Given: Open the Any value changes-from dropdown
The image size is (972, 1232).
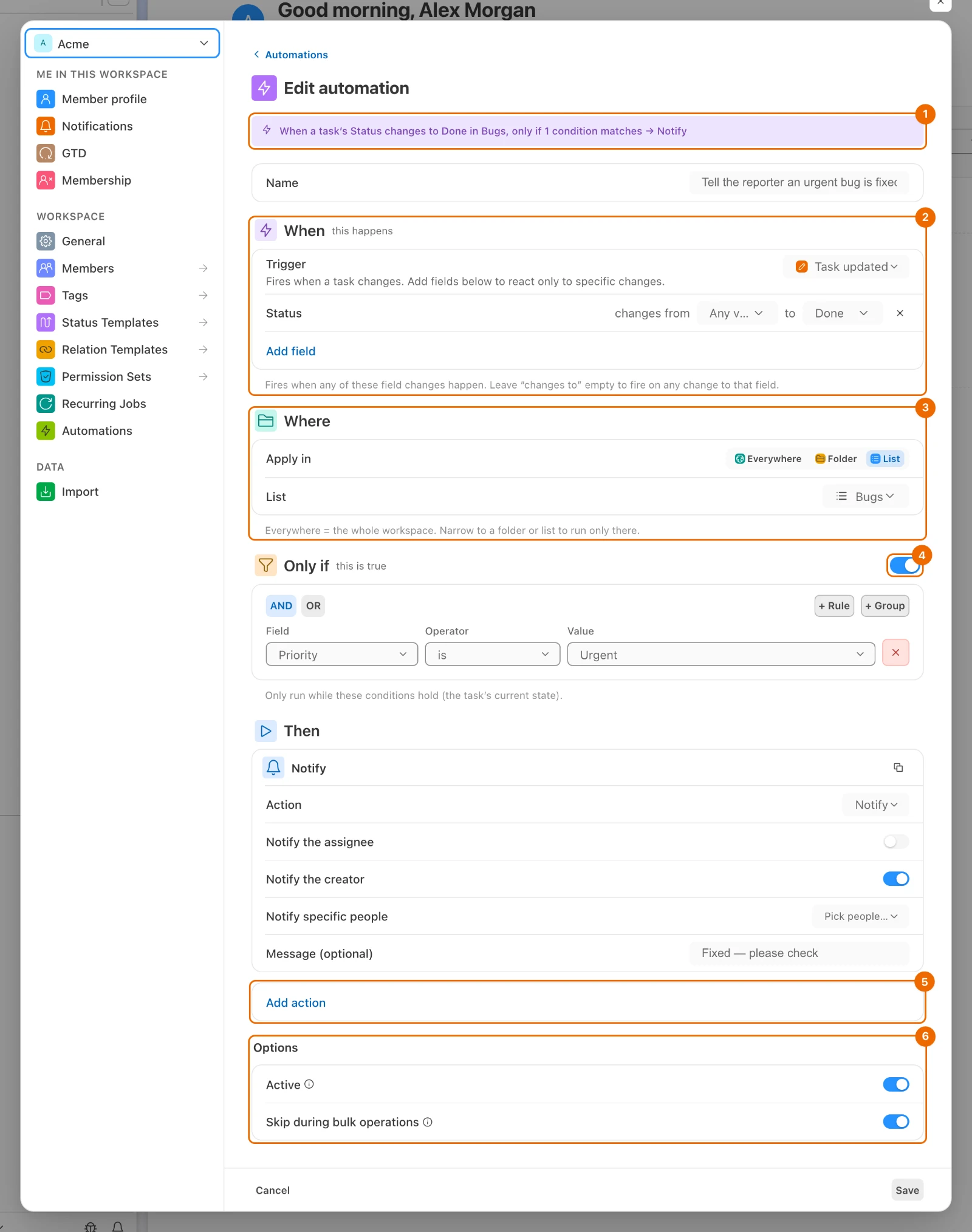Looking at the screenshot, I should point(737,313).
